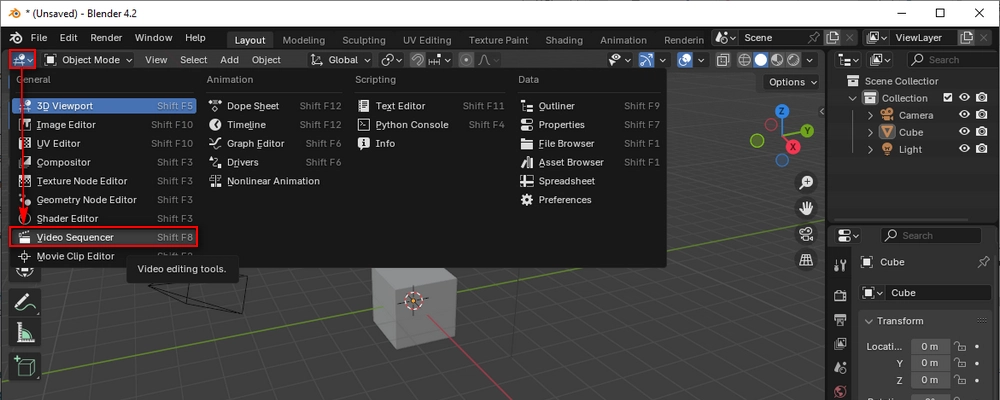The height and width of the screenshot is (400, 1000).
Task: Expand the Light item in outliner
Action: pyautogui.click(x=871, y=149)
